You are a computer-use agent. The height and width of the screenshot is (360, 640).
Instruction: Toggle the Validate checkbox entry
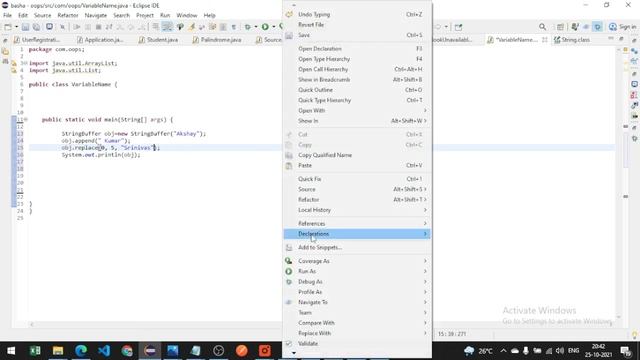(357, 344)
